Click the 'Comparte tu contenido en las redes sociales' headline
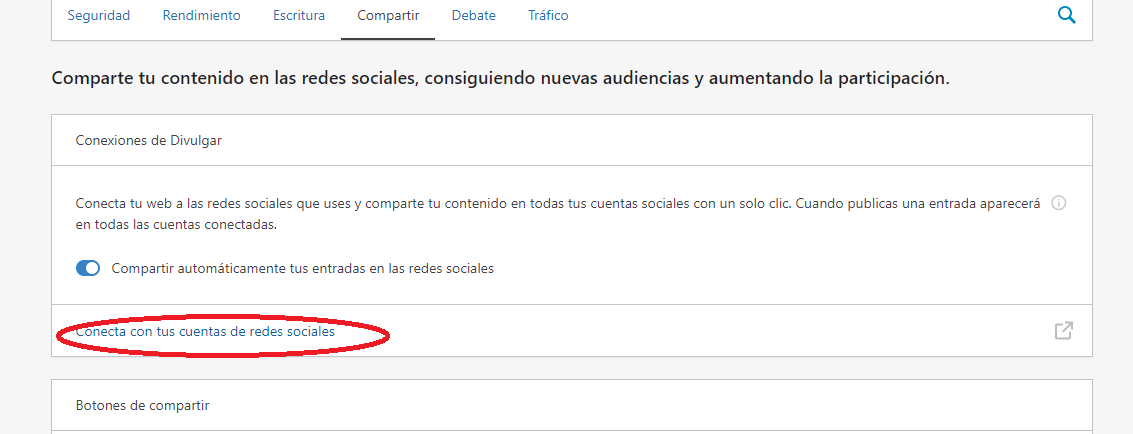 tap(501, 79)
